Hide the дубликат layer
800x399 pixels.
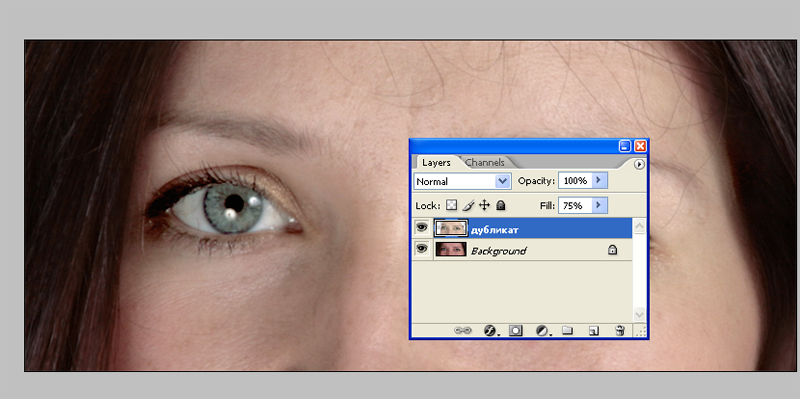(422, 228)
